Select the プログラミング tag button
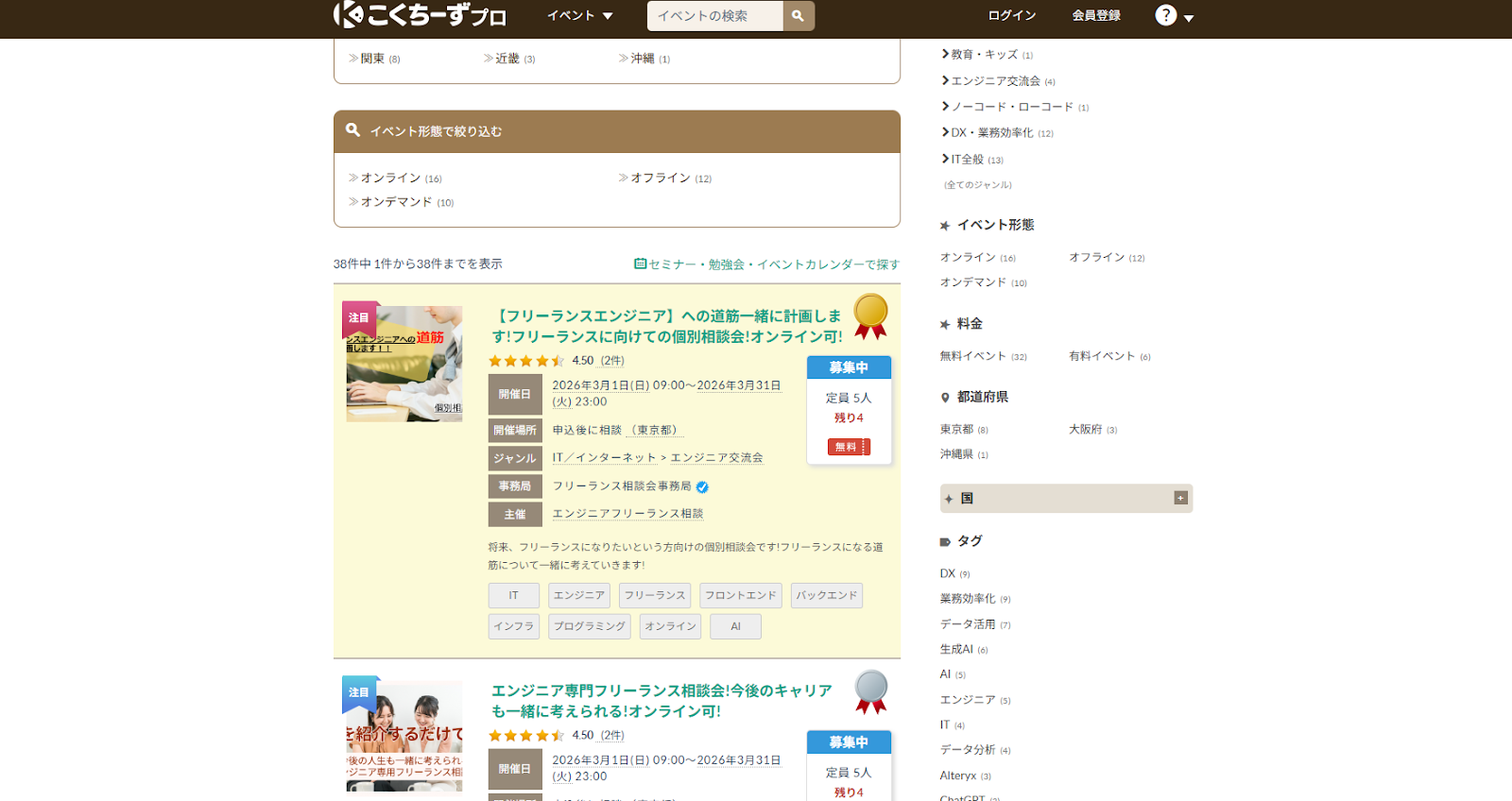This screenshot has height=801, width=1512. (x=590, y=626)
